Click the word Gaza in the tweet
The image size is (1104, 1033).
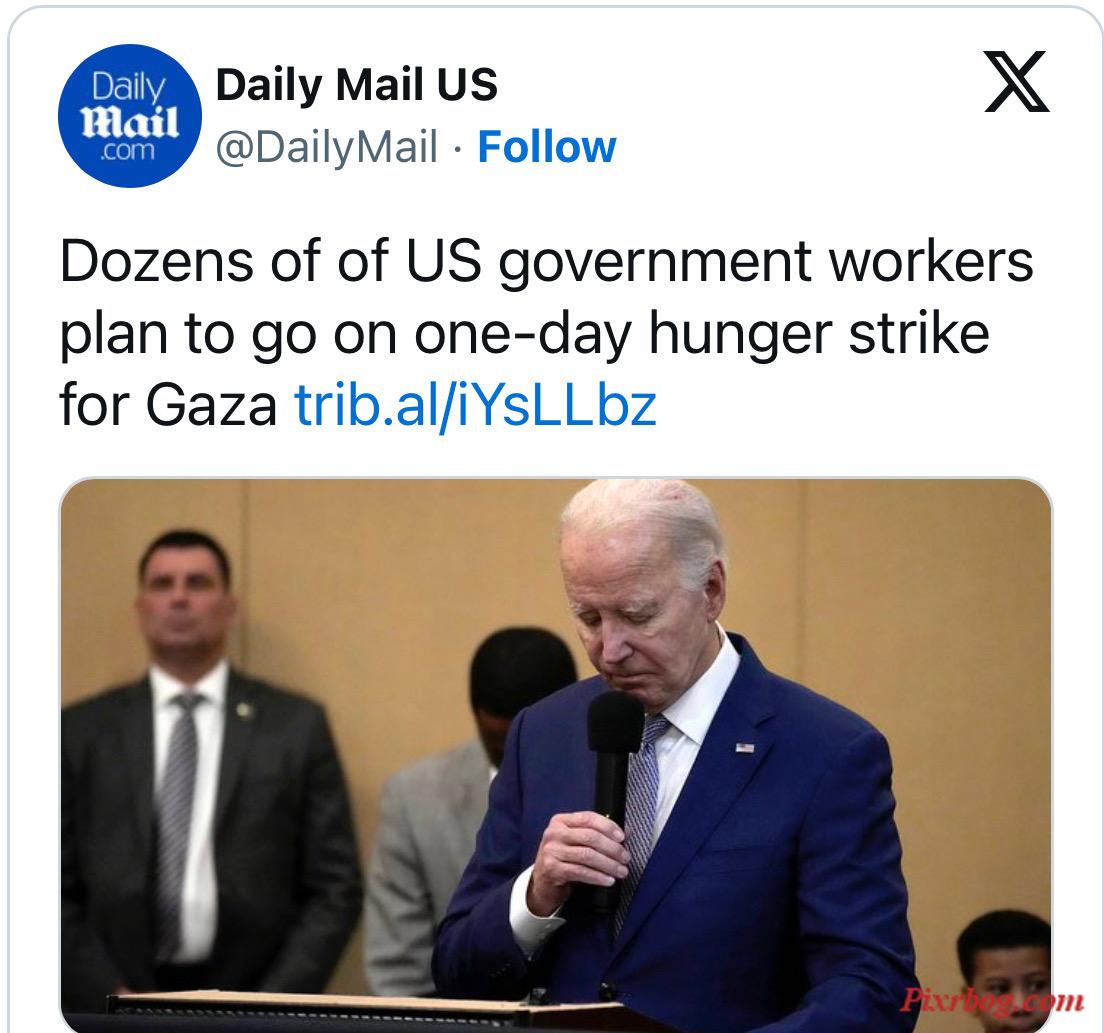(x=211, y=406)
